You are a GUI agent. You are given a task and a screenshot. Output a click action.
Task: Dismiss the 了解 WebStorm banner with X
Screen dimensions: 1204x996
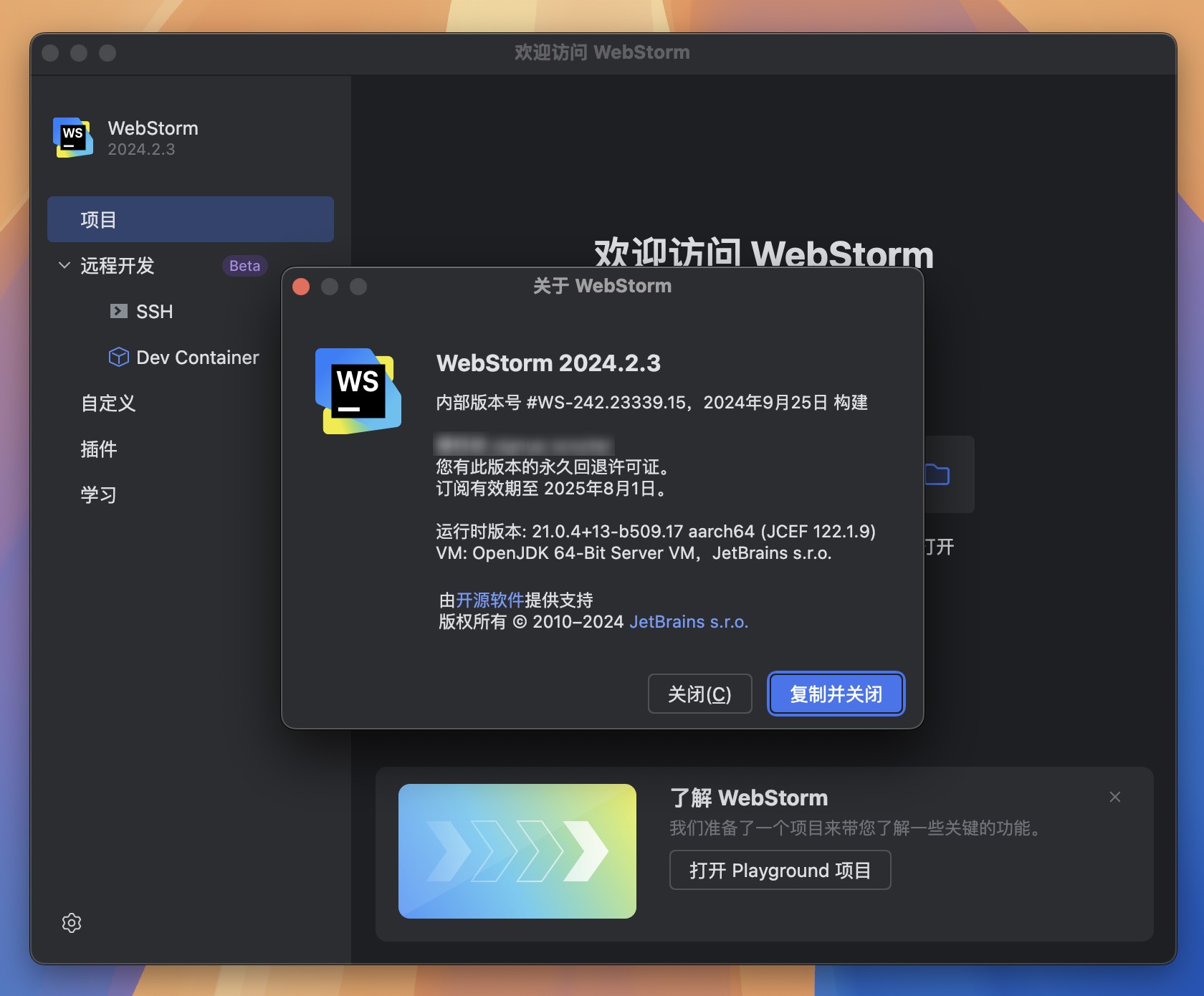point(1115,797)
